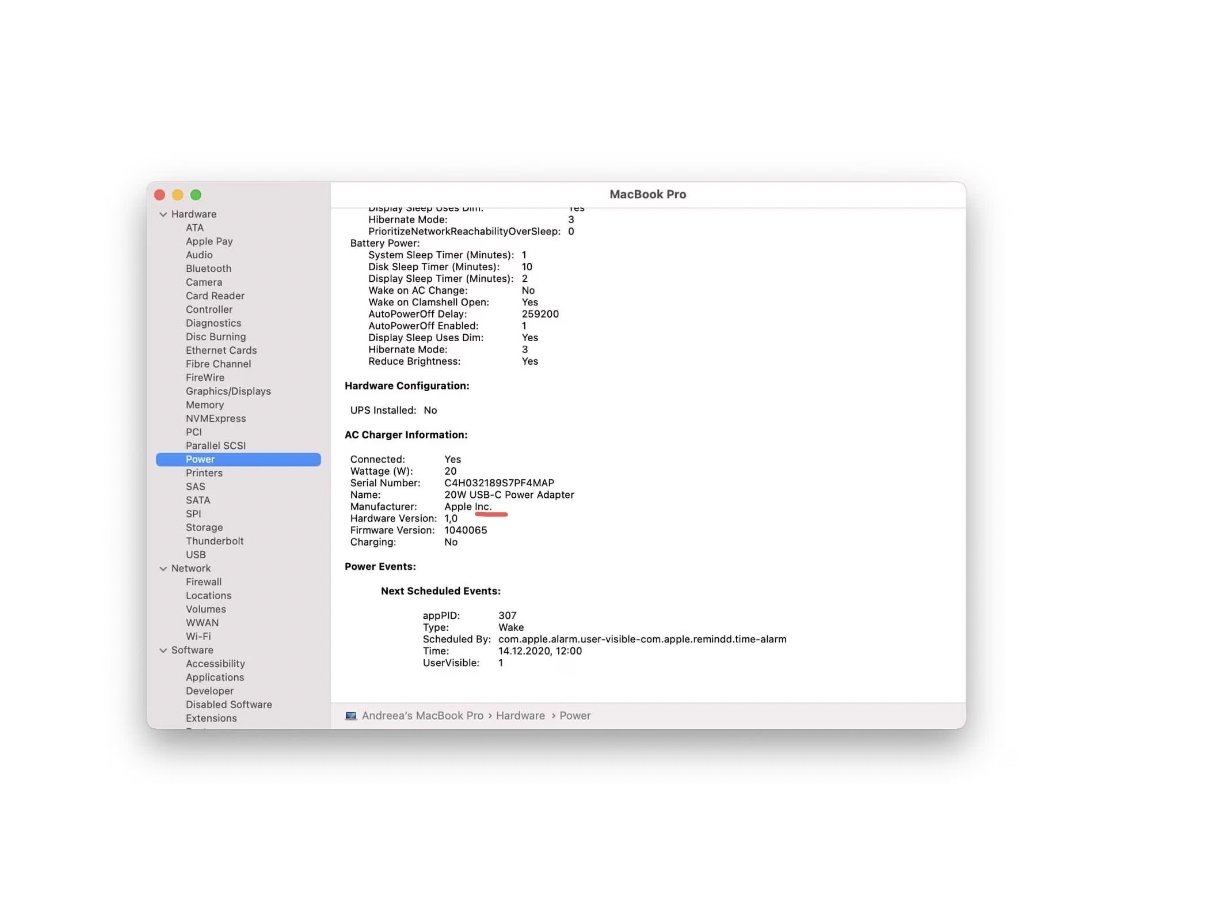Click Andreea's MacBook Pro in path bar
Viewport: 1226px width, 912px height.
422,716
